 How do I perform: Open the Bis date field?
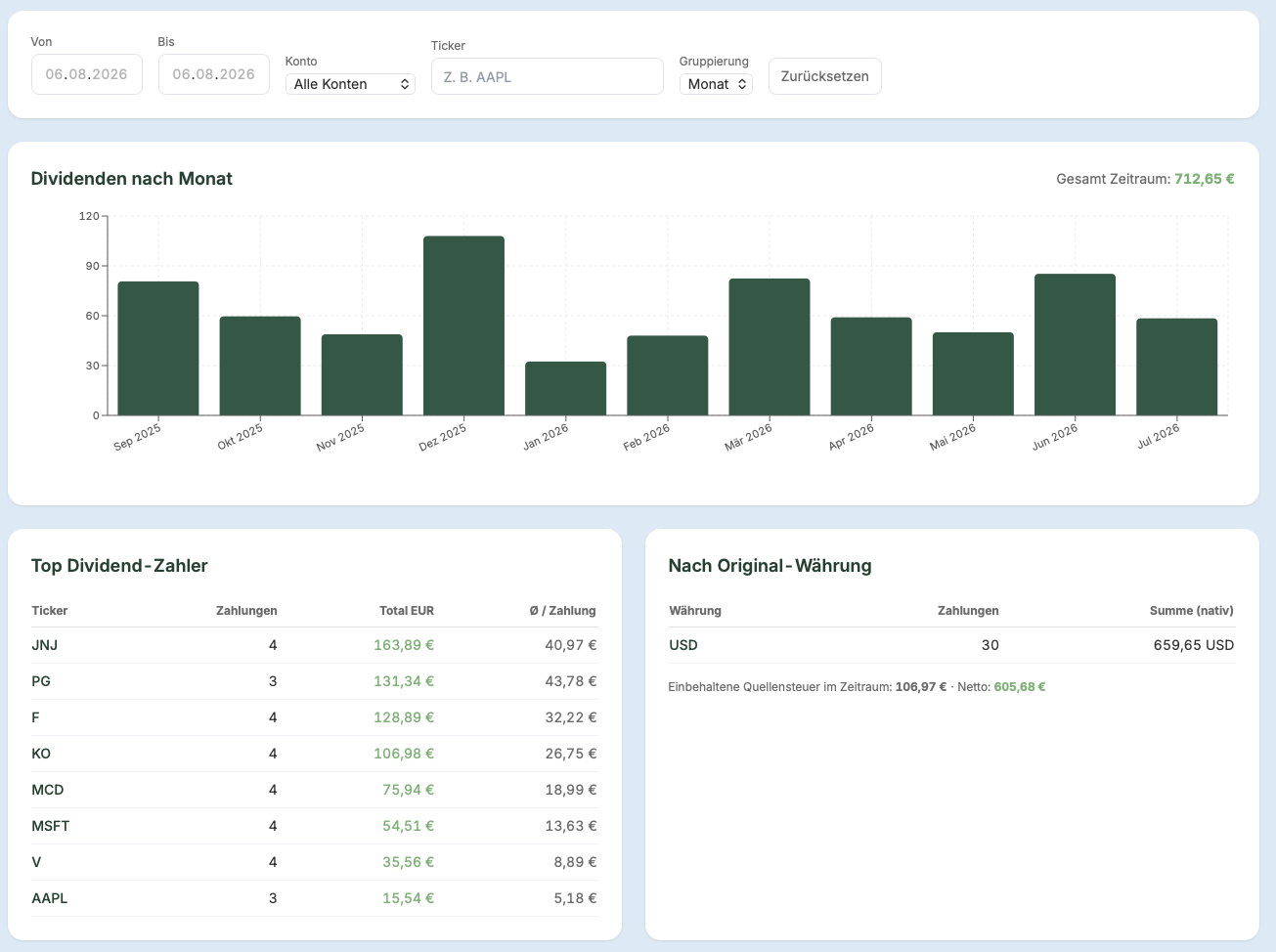[214, 74]
